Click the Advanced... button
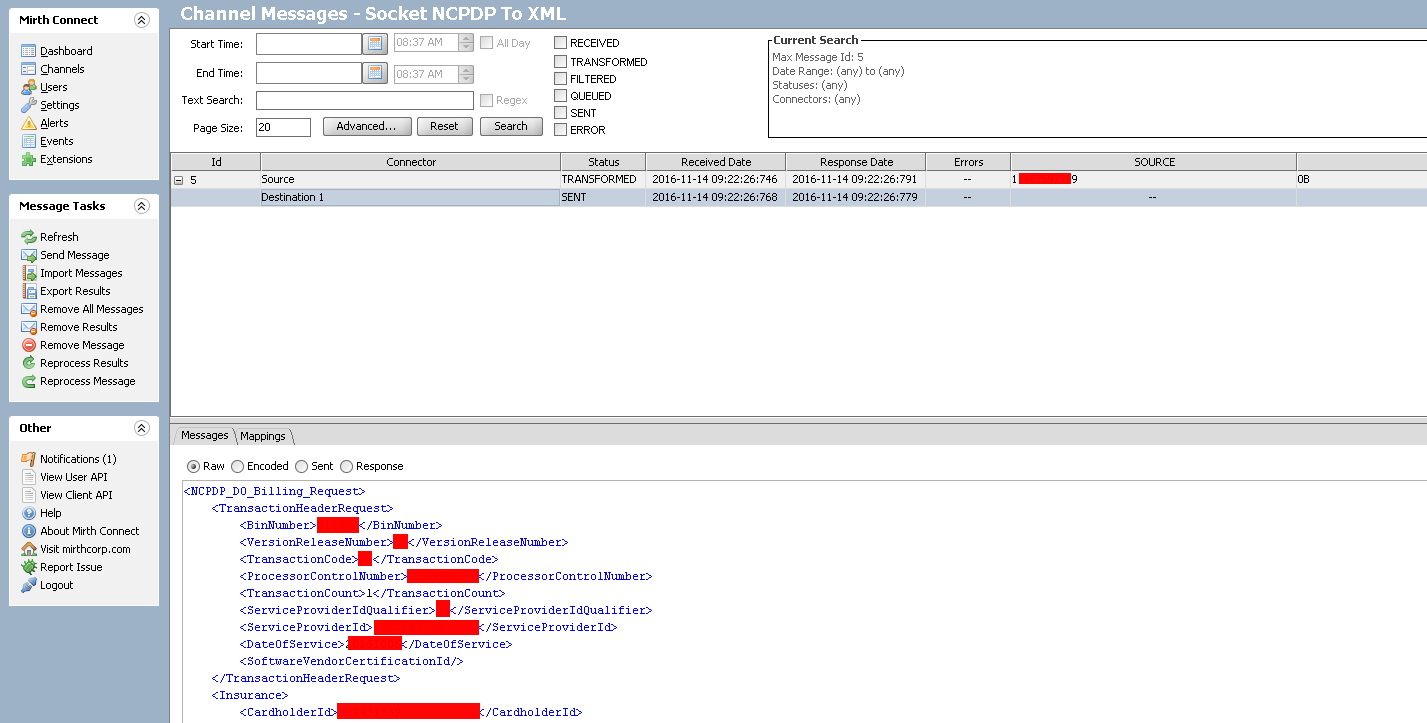 pos(367,126)
